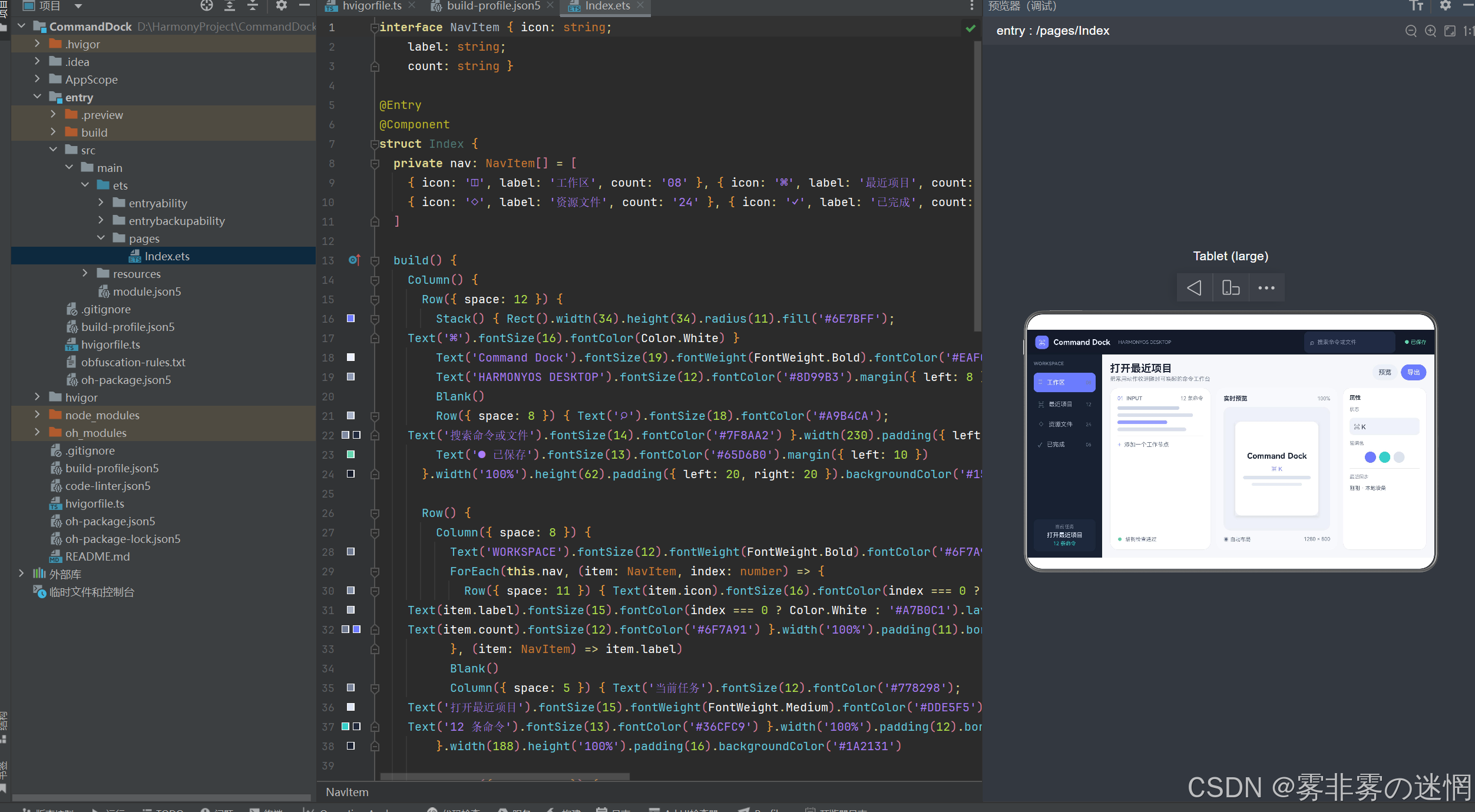The height and width of the screenshot is (812, 1475).
Task: Expand the entryability folder
Action: pyautogui.click(x=101, y=203)
